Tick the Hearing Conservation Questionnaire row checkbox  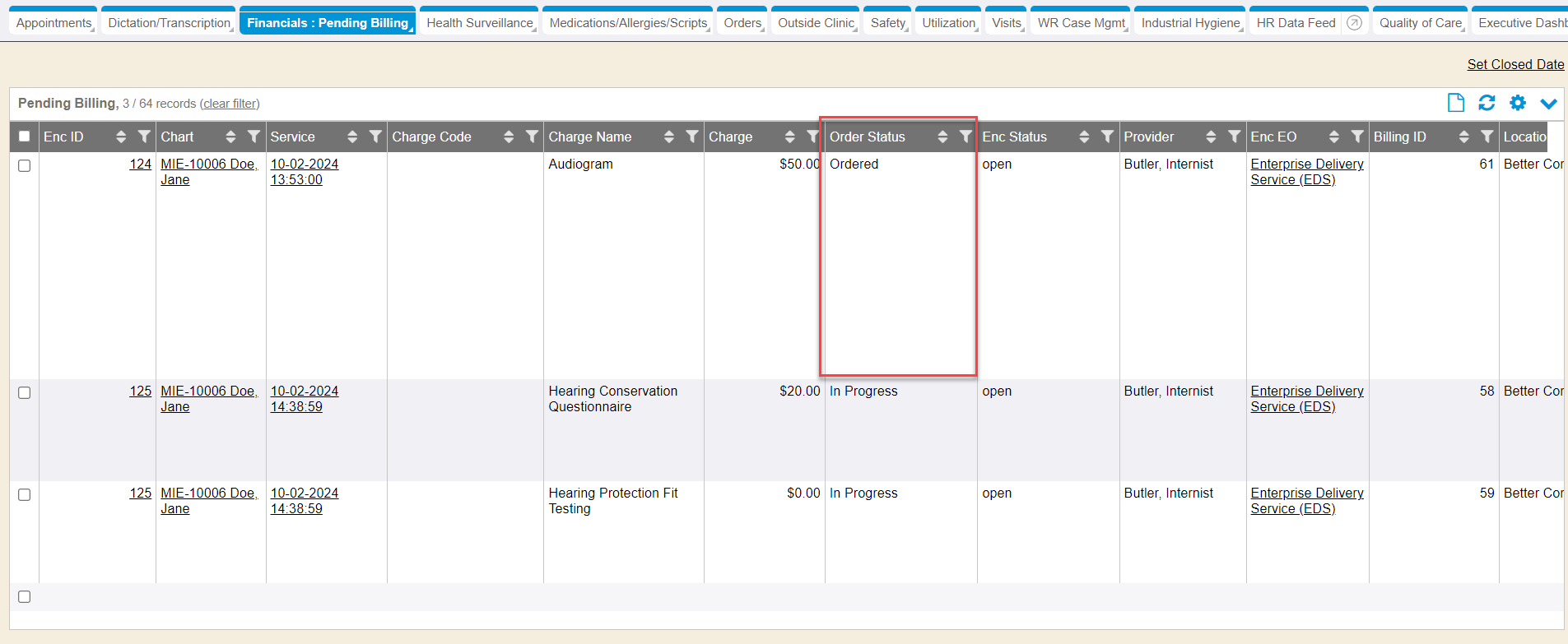pos(25,392)
